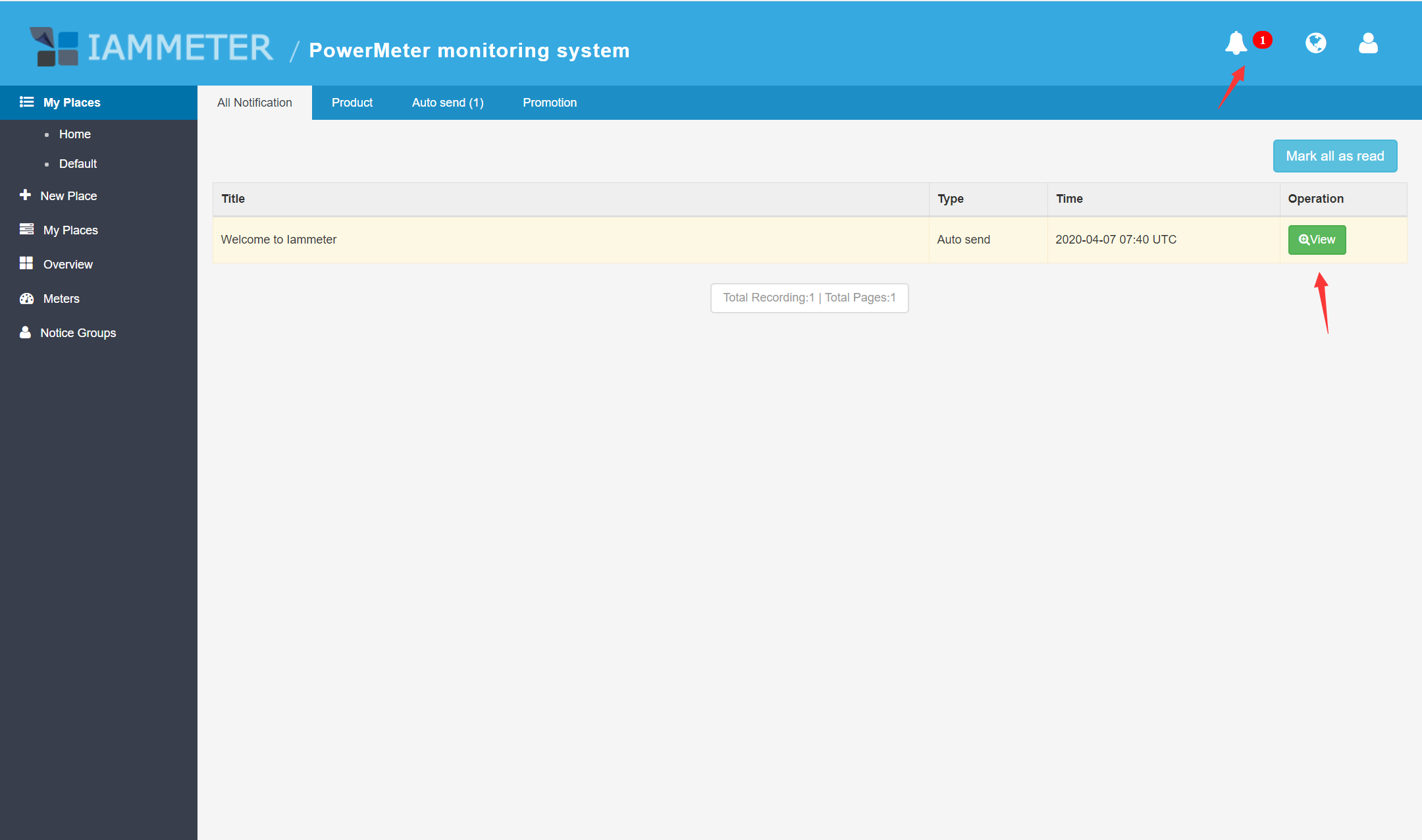Screen dimensions: 1422x840
Task: Click the Overview grid icon in sidebar
Action: (x=26, y=263)
